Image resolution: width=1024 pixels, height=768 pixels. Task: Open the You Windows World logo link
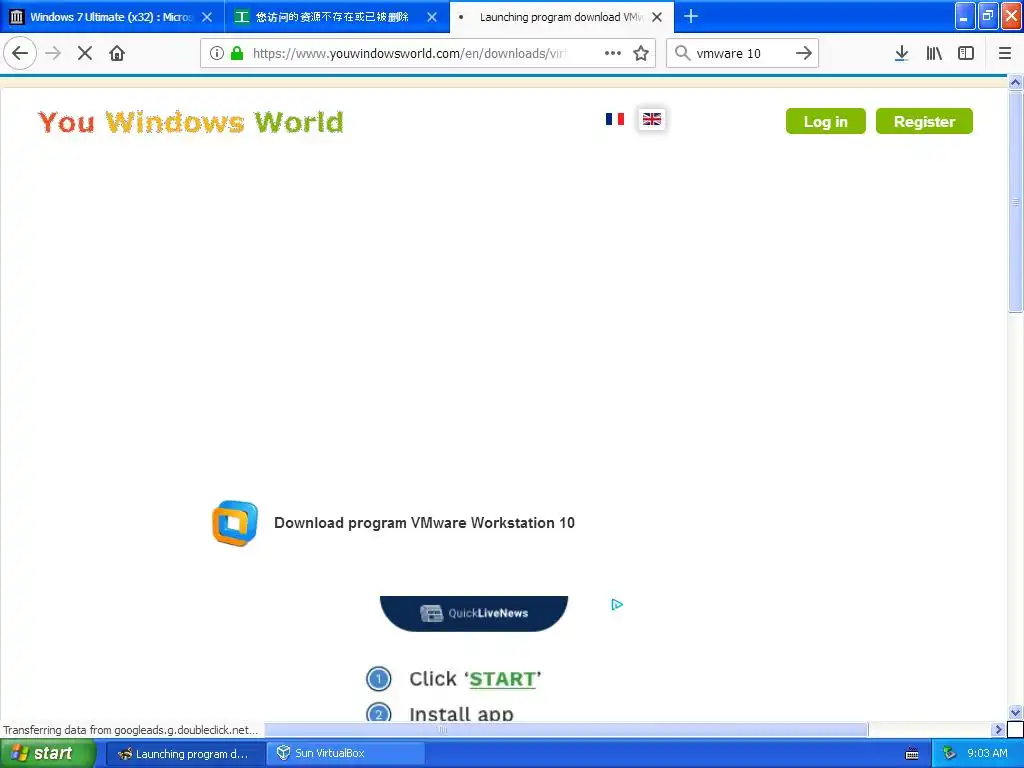tap(191, 122)
